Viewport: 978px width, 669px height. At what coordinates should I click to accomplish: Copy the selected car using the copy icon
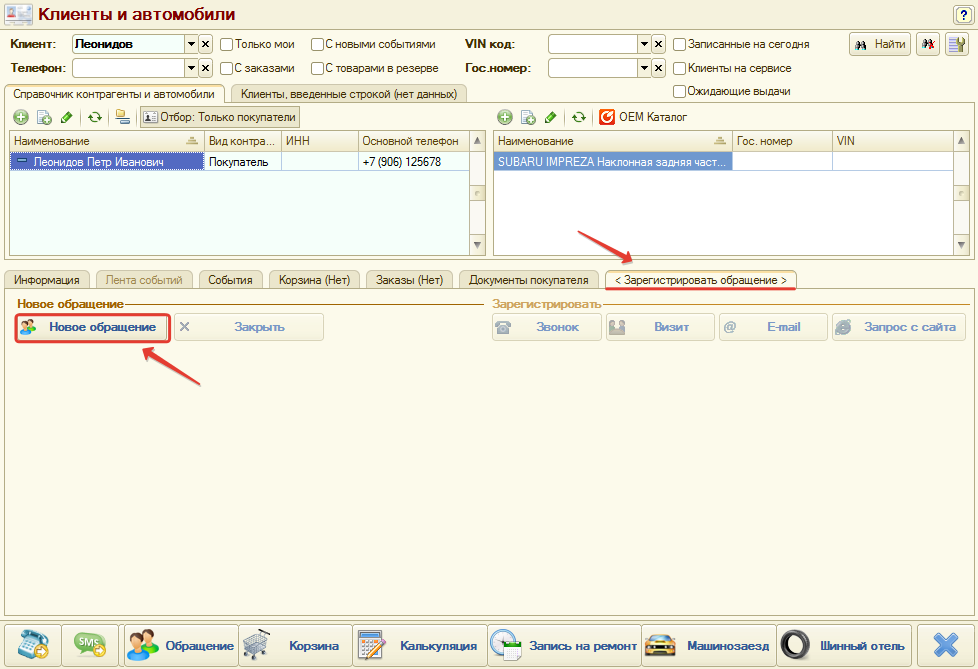pyautogui.click(x=528, y=117)
